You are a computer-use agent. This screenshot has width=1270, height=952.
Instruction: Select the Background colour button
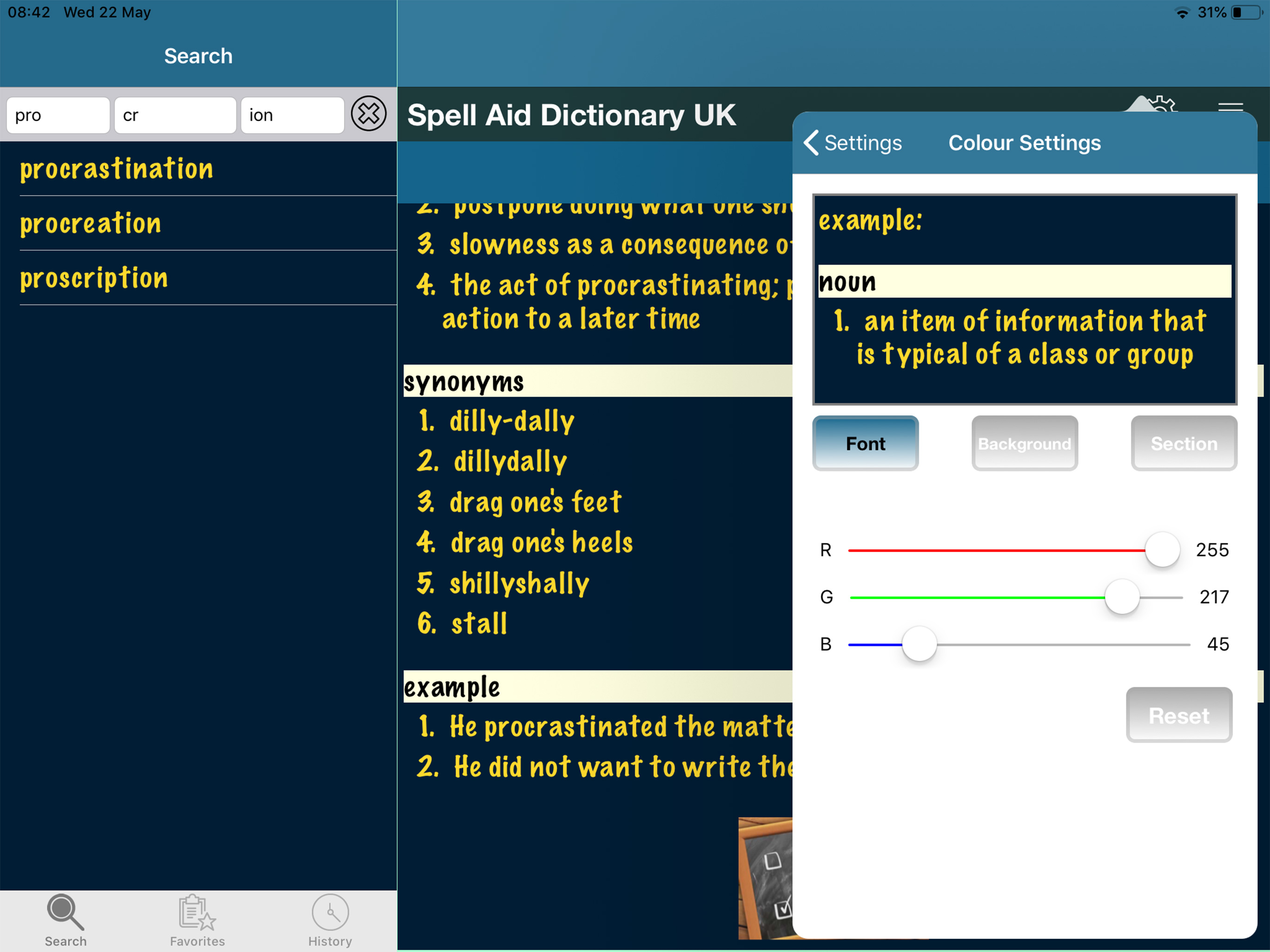click(1024, 443)
